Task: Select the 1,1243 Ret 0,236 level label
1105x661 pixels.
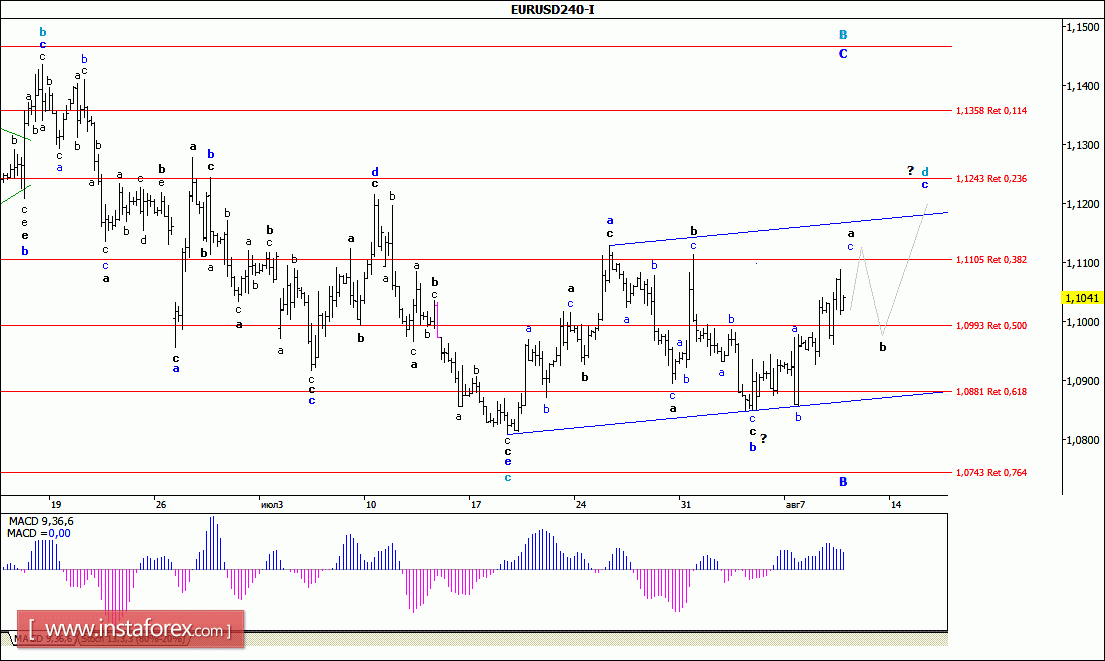Action: click(991, 179)
